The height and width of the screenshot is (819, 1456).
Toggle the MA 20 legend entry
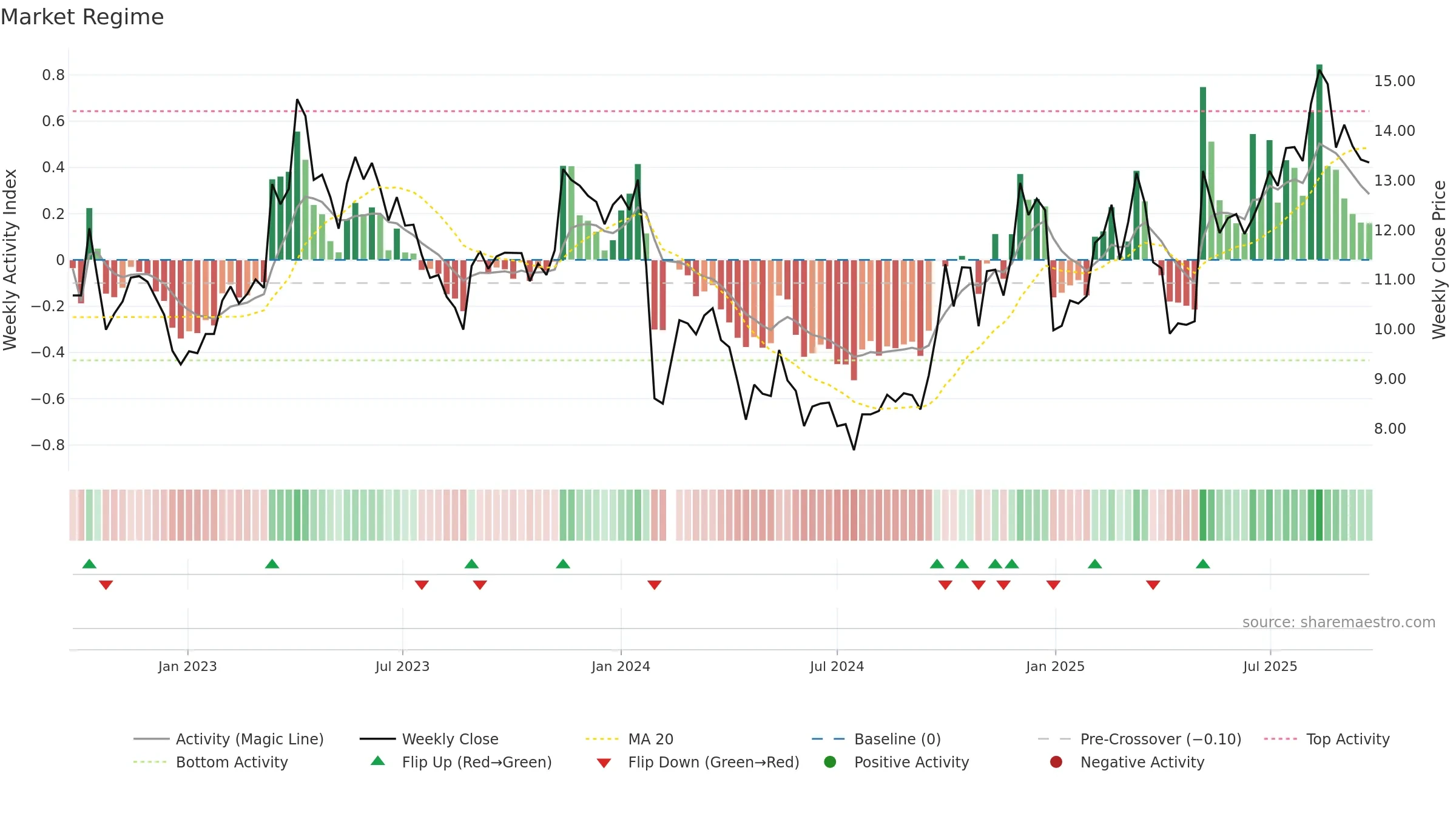[x=629, y=739]
